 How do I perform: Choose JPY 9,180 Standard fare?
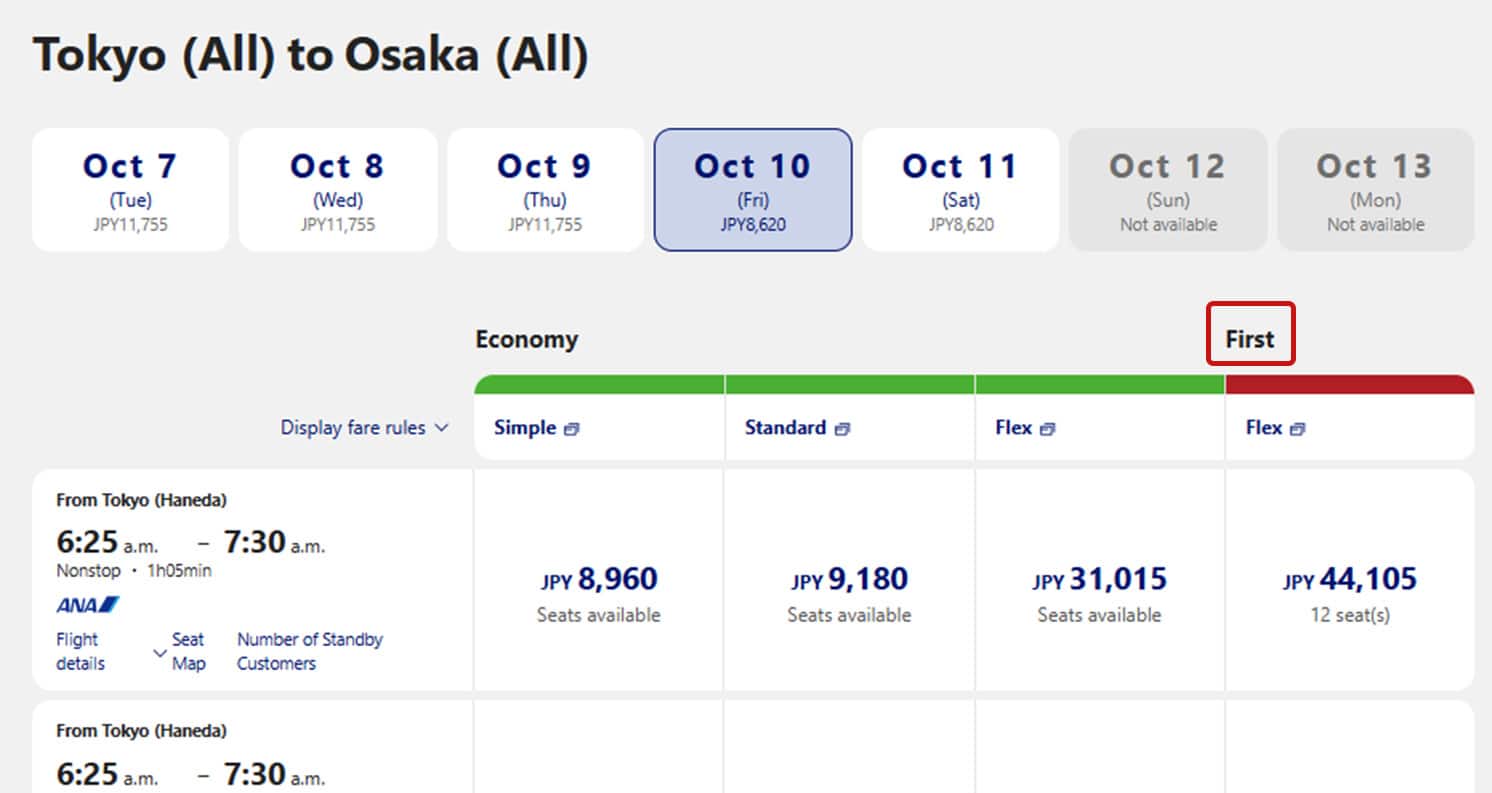pyautogui.click(x=849, y=580)
